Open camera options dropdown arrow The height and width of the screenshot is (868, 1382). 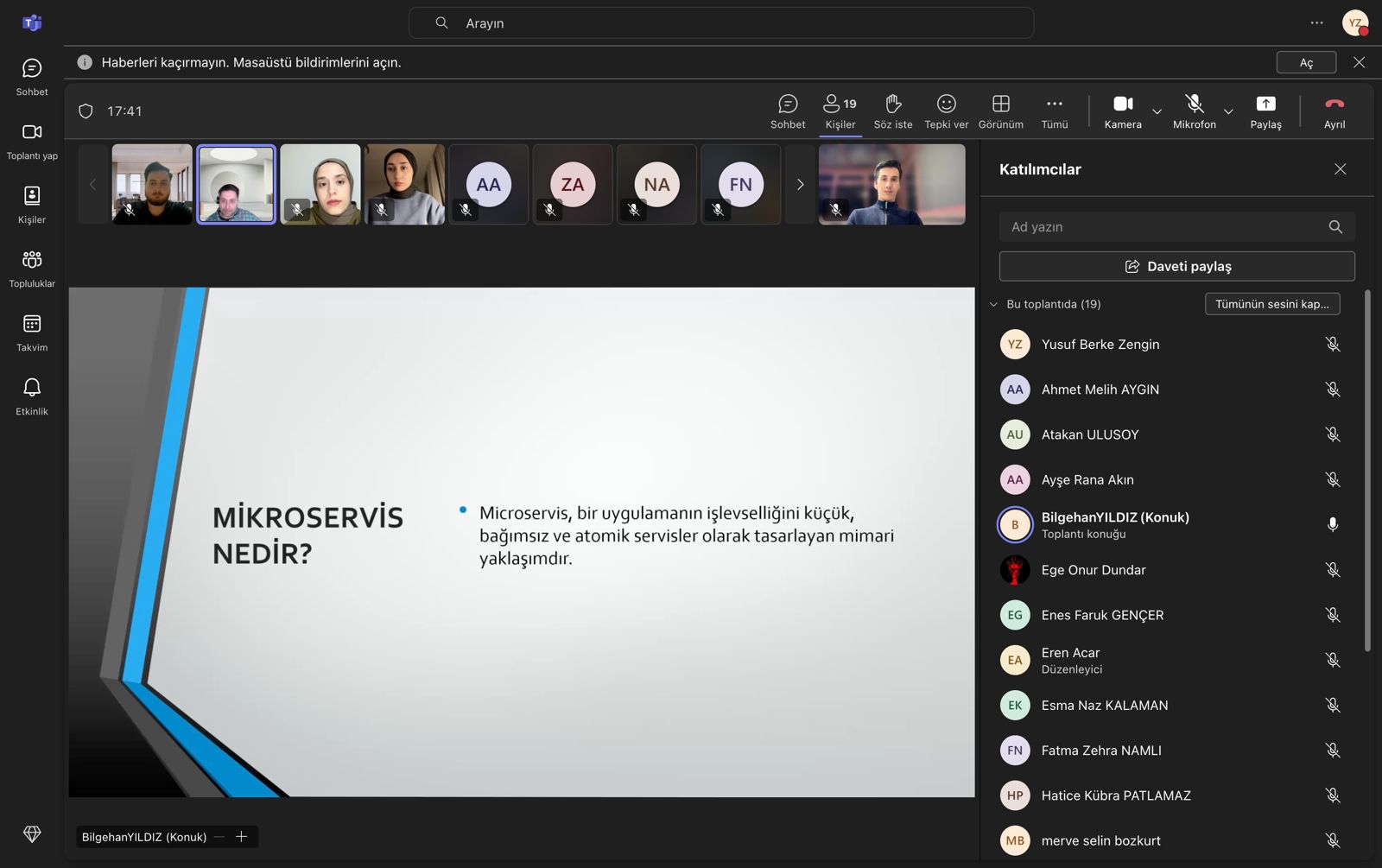coord(1157,111)
